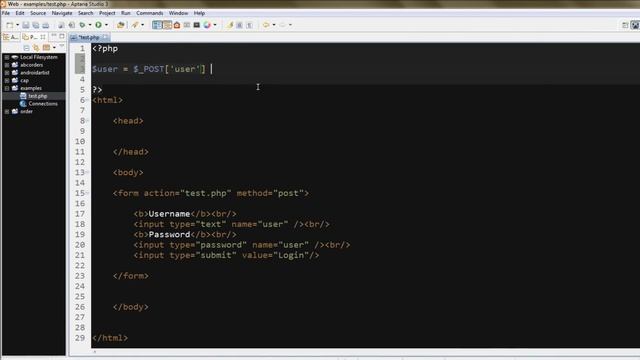Open the back navigation dropdown arrow
The height and width of the screenshot is (360, 640).
pyautogui.click(x=274, y=25)
